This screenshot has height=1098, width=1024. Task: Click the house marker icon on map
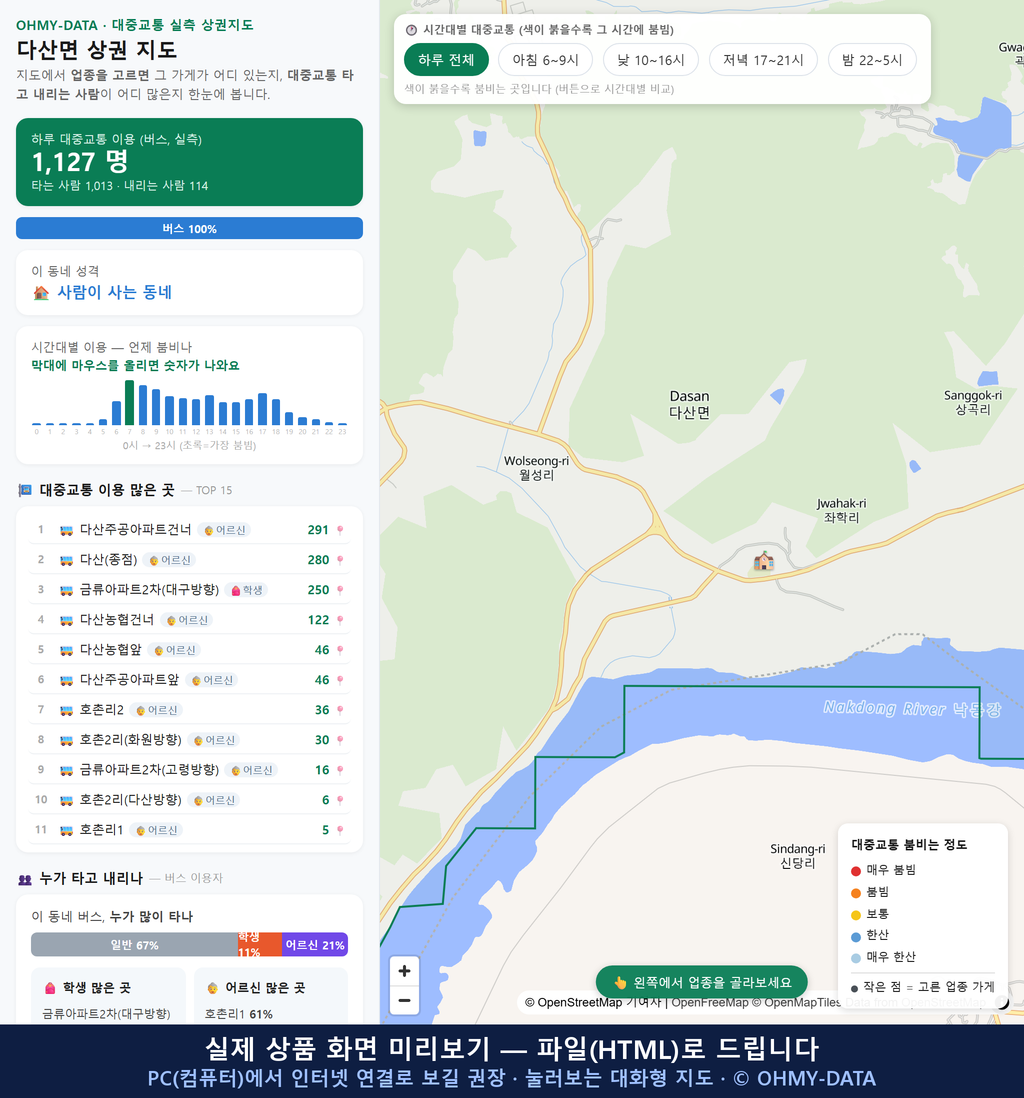(x=763, y=560)
